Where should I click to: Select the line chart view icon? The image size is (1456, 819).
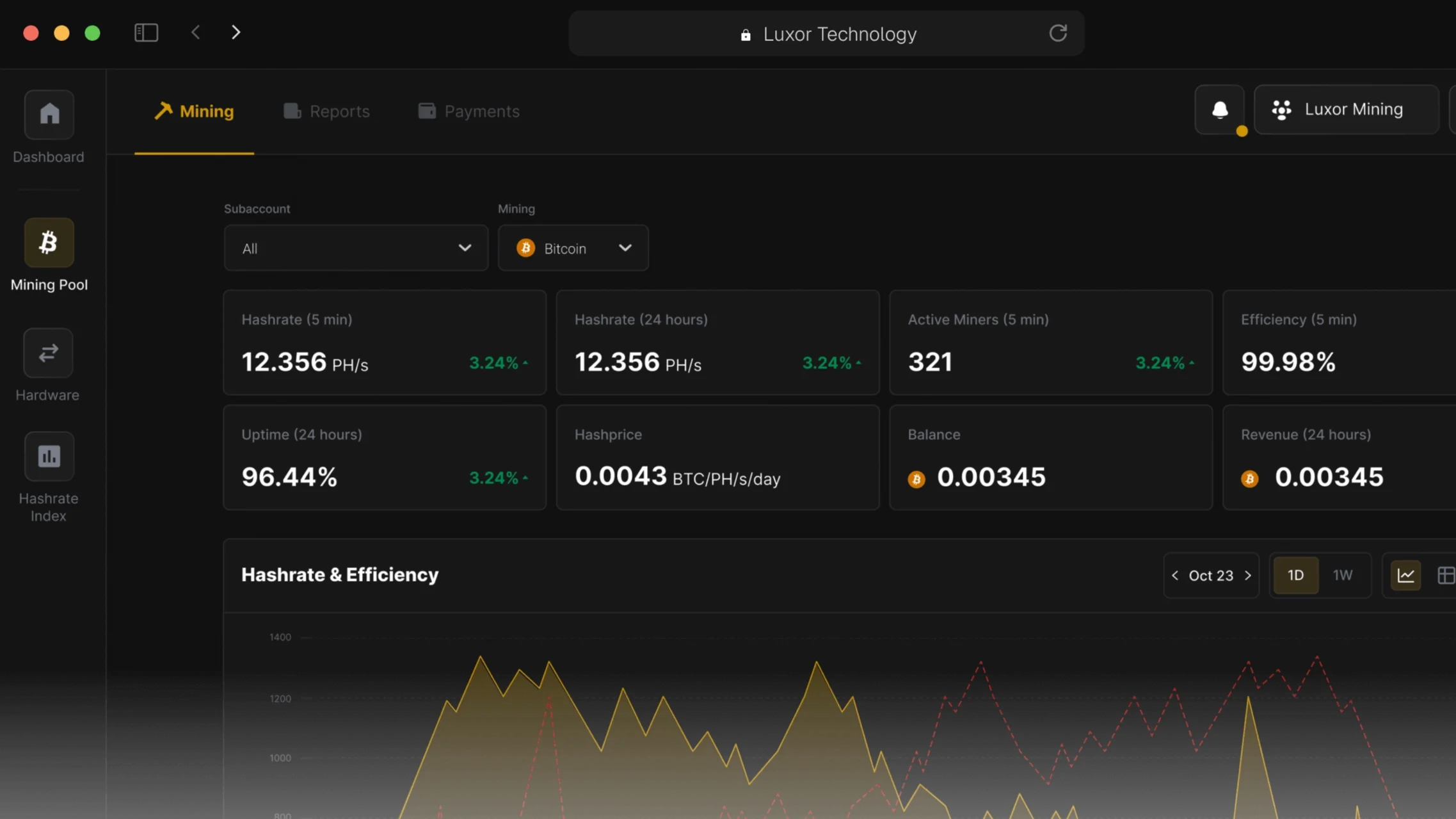pos(1406,575)
